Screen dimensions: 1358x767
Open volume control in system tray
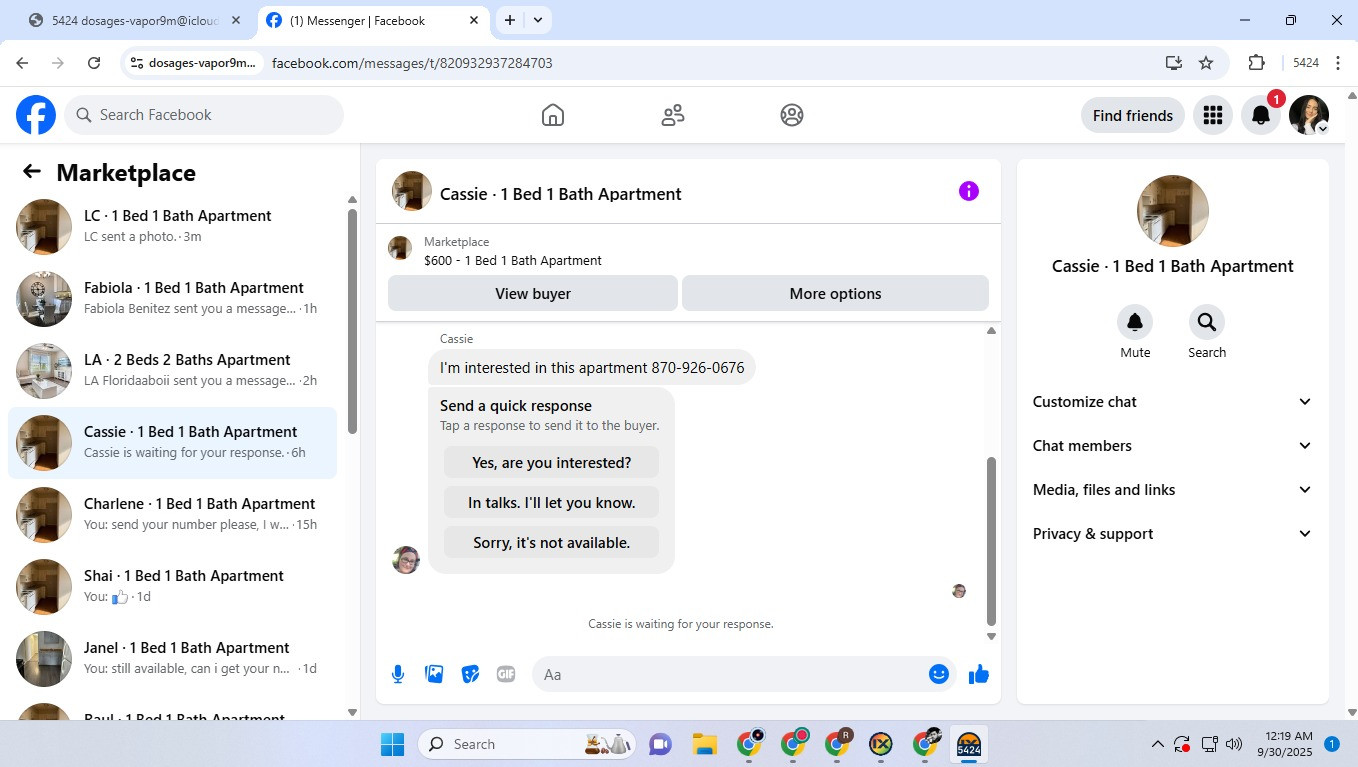point(1234,744)
